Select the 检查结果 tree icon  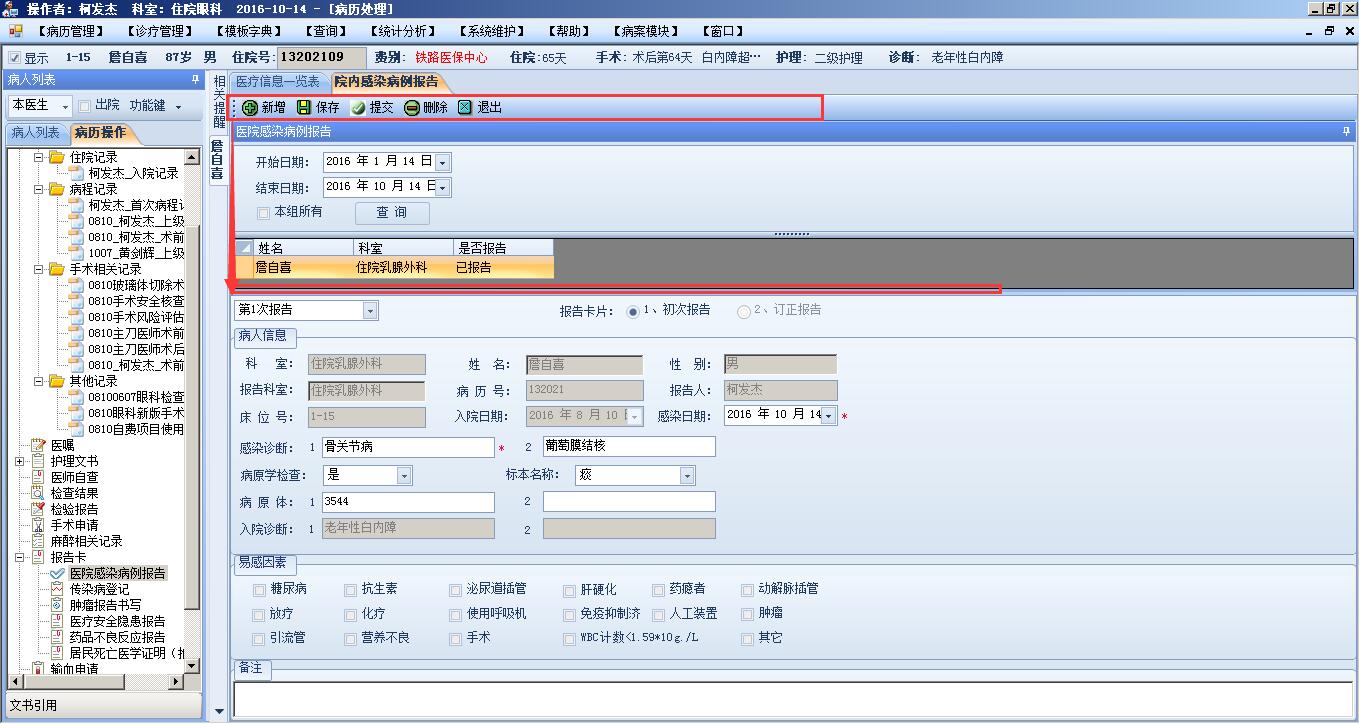(39, 493)
